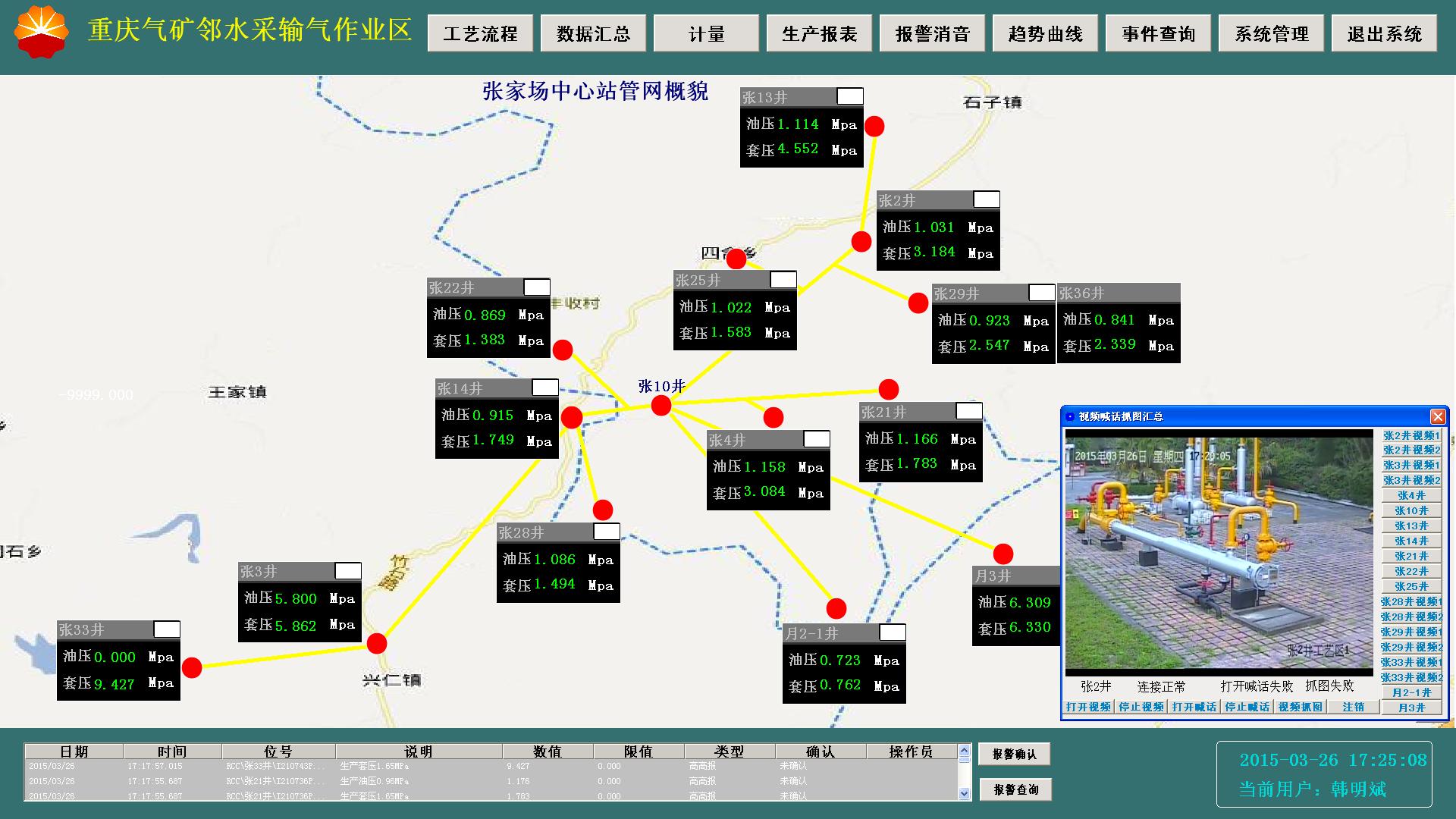
Task: Close the 视频喊话抓图汇总 window
Action: pos(1437,416)
